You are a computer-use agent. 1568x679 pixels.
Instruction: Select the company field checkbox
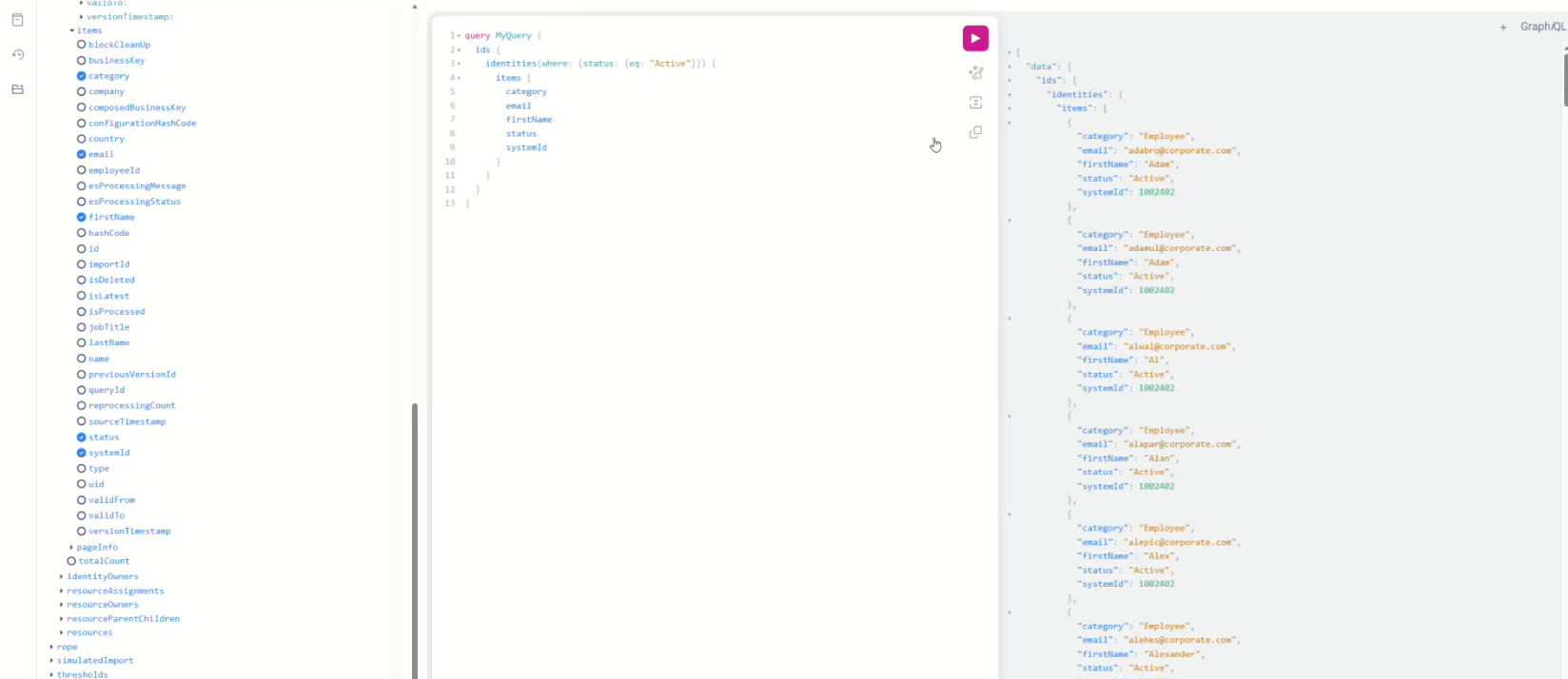click(81, 91)
